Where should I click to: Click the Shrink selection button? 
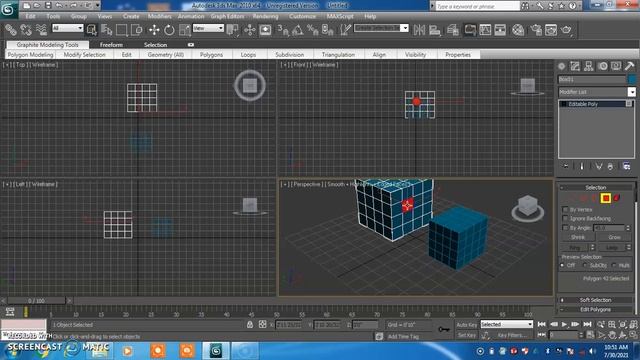(578, 237)
